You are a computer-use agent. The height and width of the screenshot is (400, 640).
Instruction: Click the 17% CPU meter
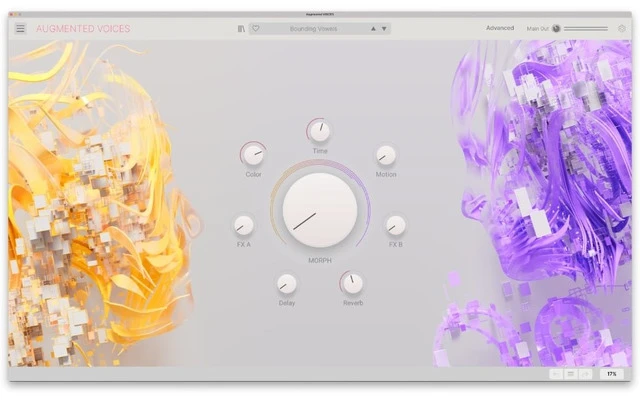tap(611, 374)
